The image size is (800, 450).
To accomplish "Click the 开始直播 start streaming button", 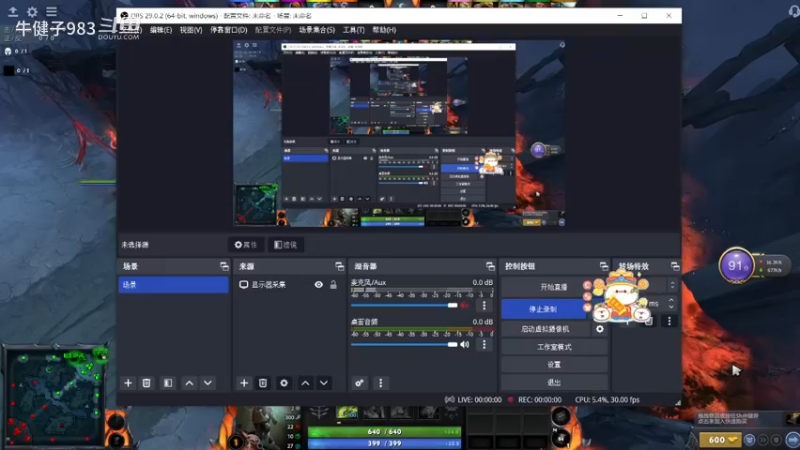I will (554, 287).
